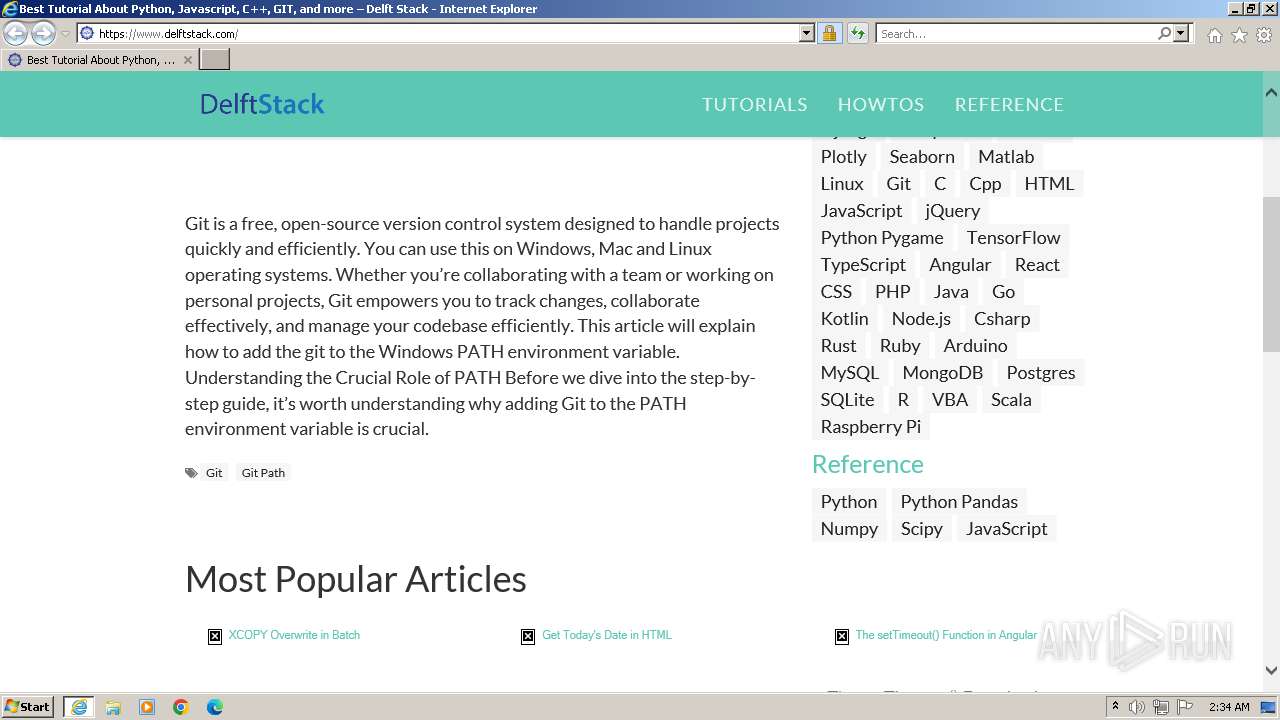The height and width of the screenshot is (720, 1280).
Task: Open the jQuery tutorial tag
Action: coord(952,210)
